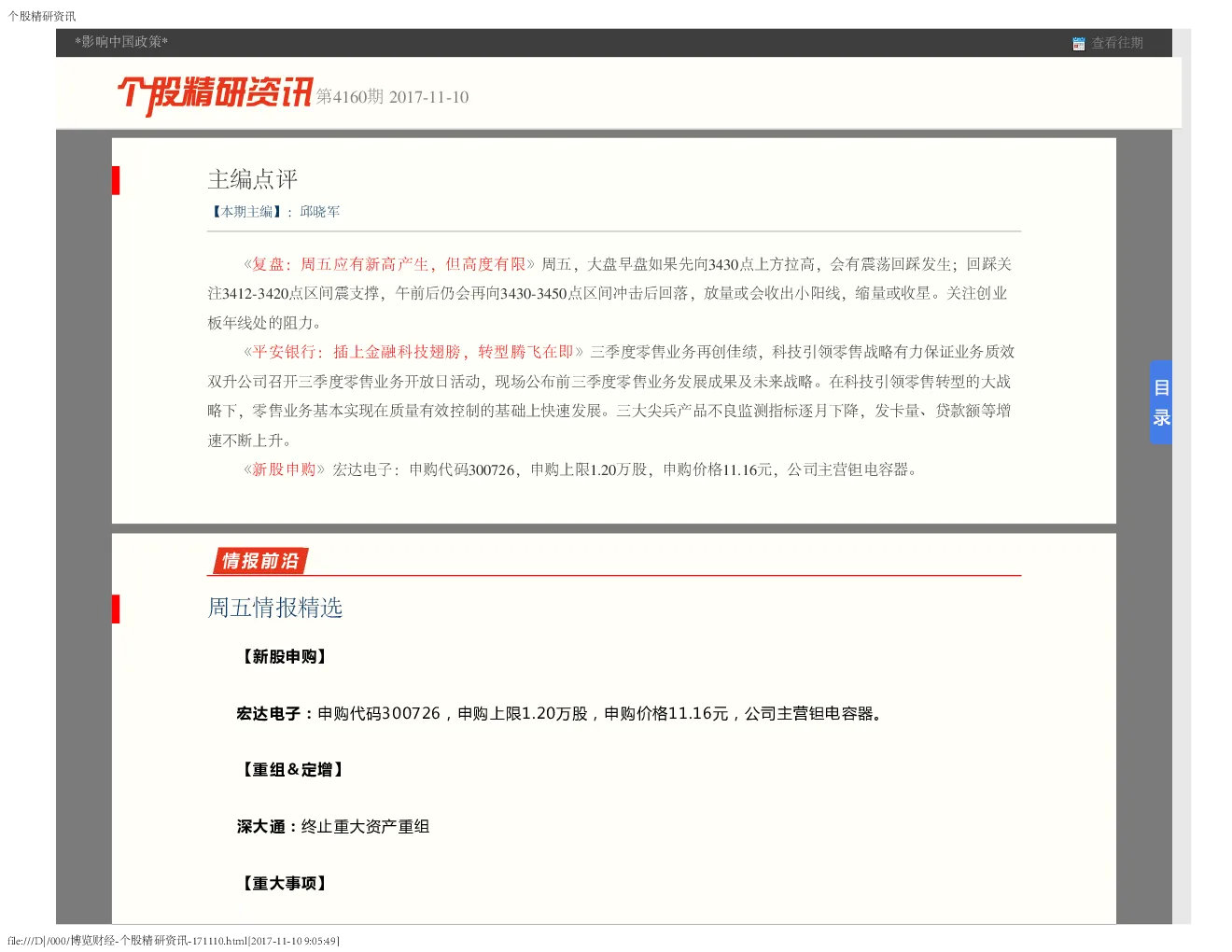
Task: Click the editor name 邱晓军
Action: pos(319,212)
